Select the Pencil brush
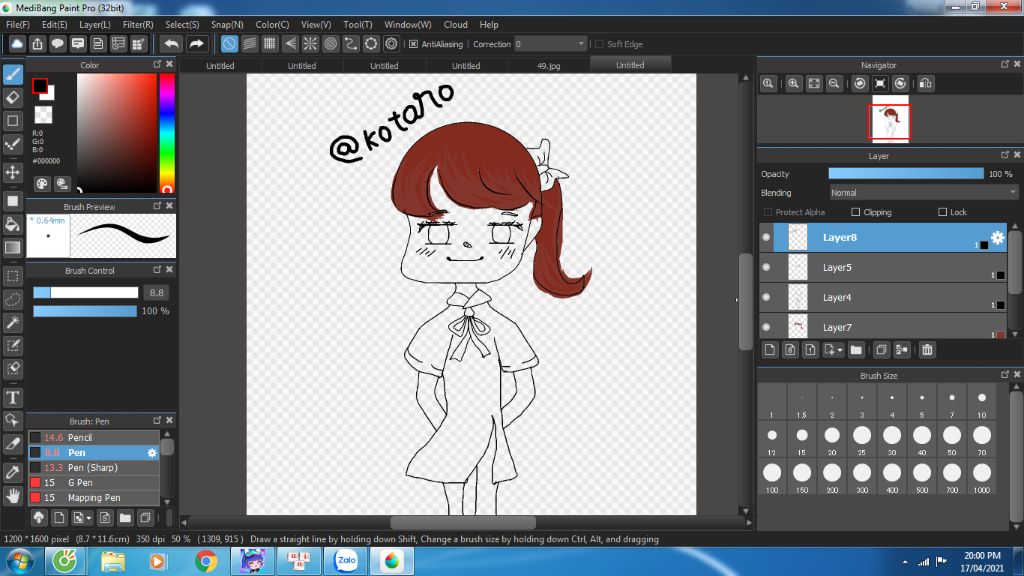The width and height of the screenshot is (1024, 576). [94, 438]
